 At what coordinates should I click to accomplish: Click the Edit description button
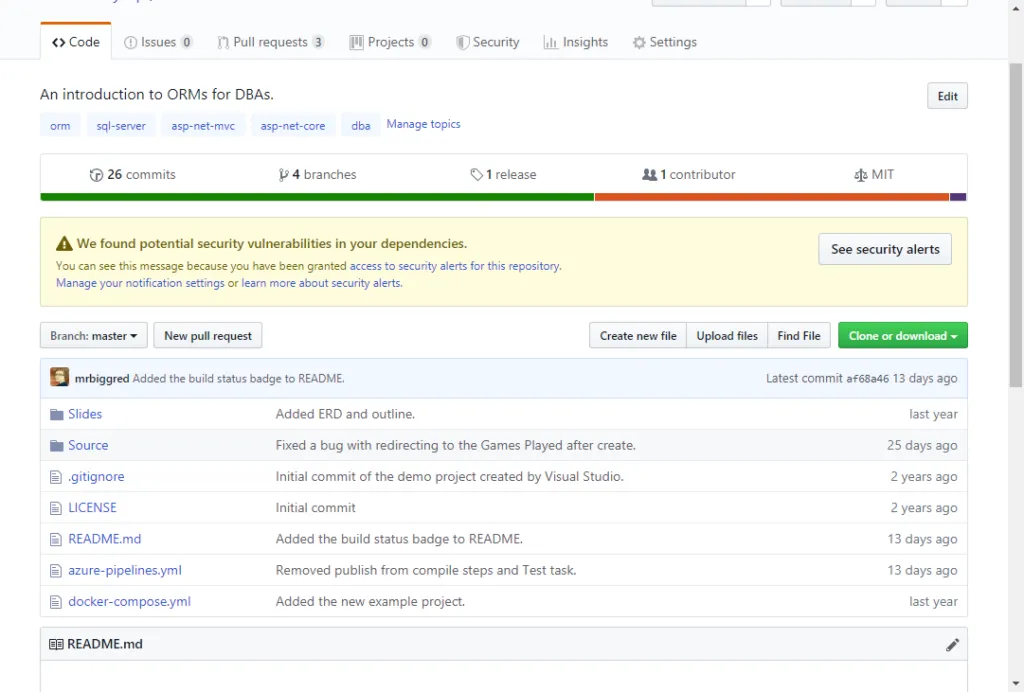click(x=947, y=96)
